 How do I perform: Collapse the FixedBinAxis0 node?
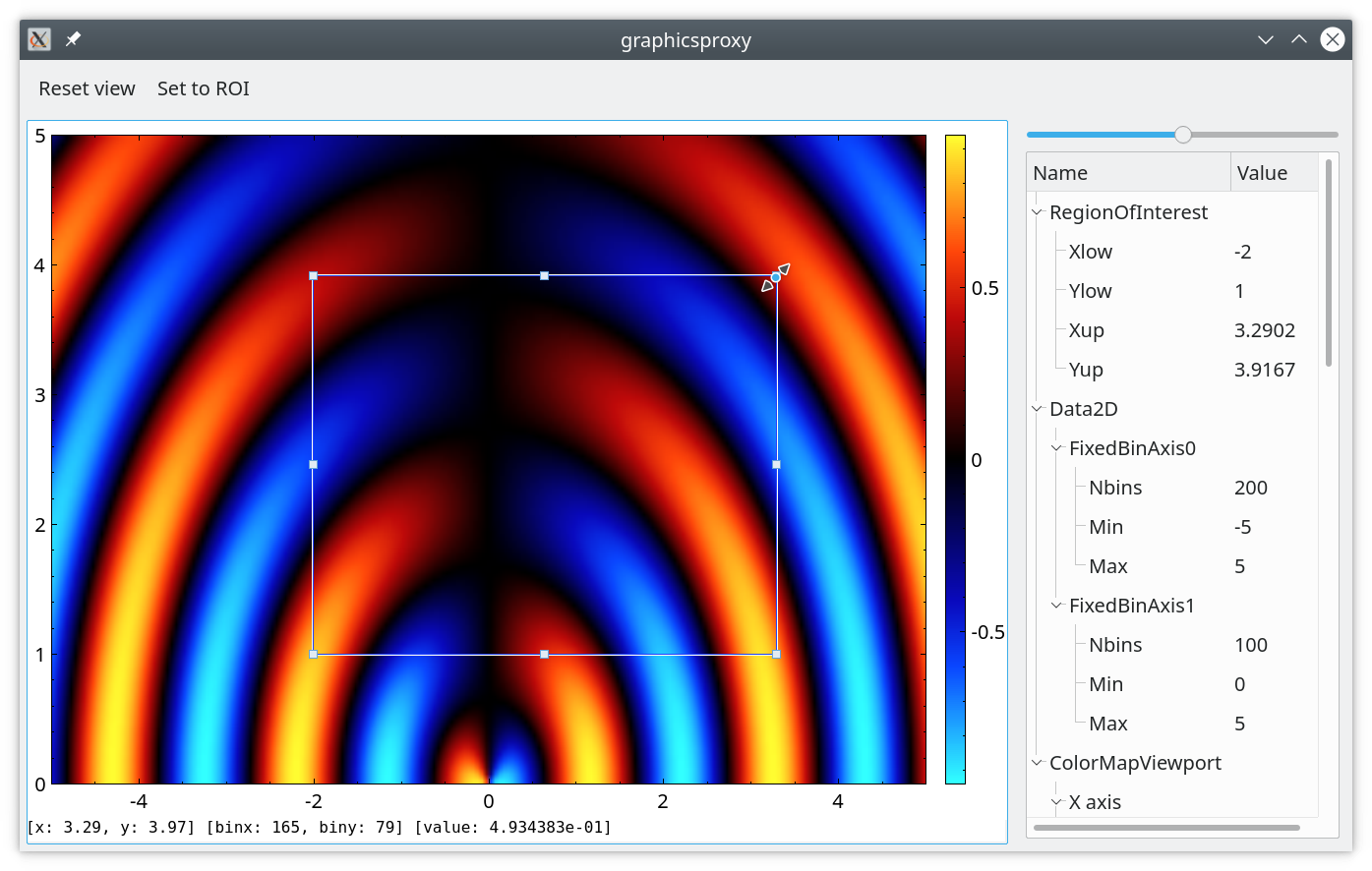[1056, 448]
